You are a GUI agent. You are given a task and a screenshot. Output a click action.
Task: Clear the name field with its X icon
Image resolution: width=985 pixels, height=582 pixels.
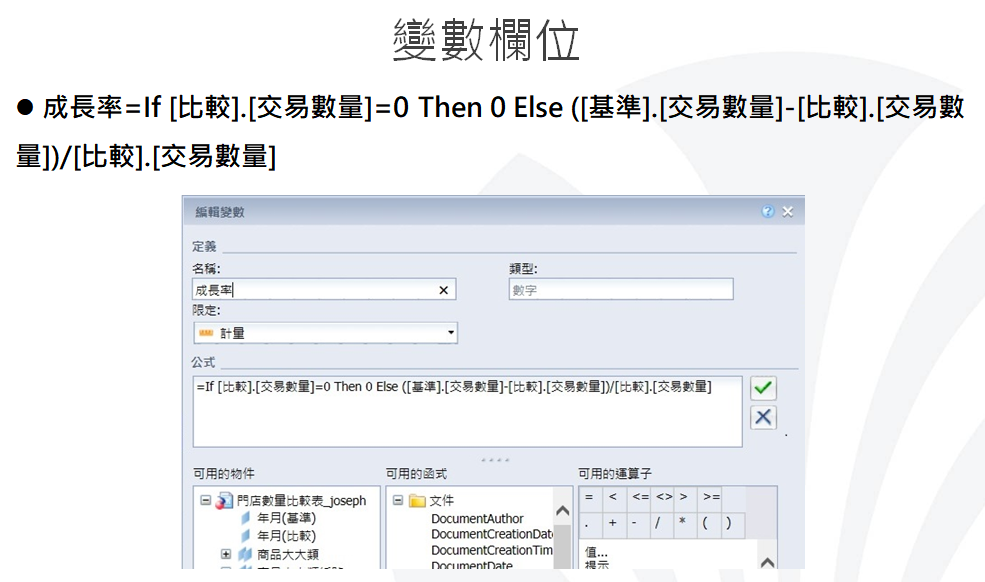tap(444, 290)
